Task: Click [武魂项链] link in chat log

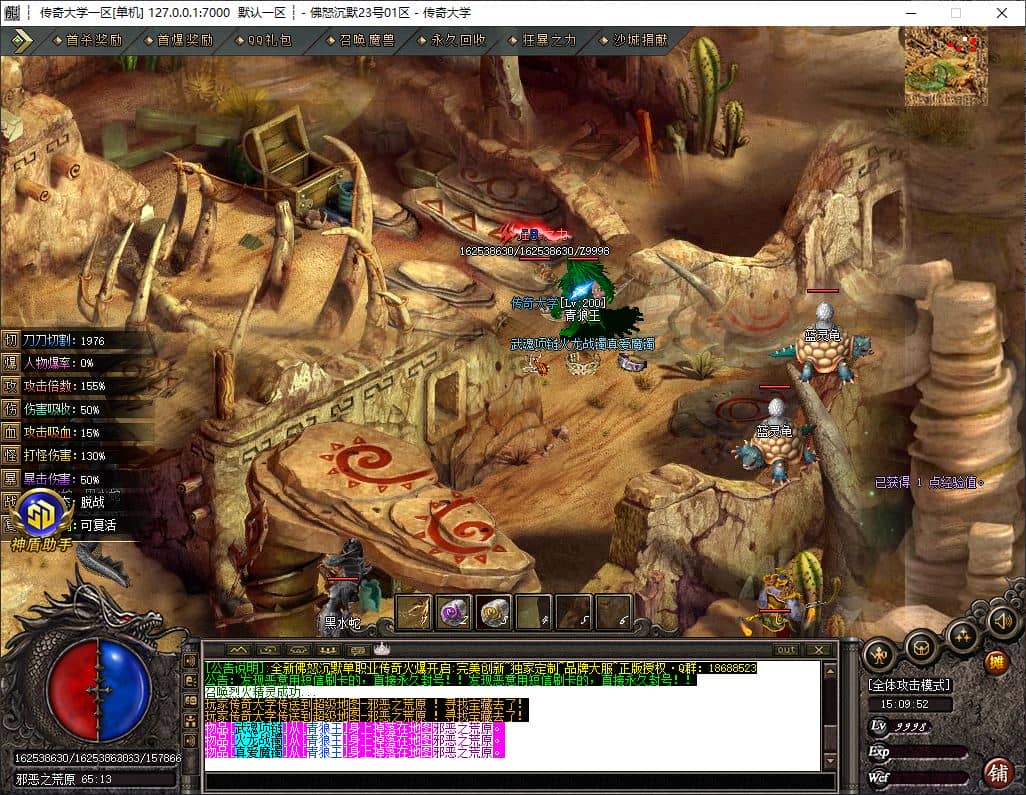Action: tap(256, 728)
